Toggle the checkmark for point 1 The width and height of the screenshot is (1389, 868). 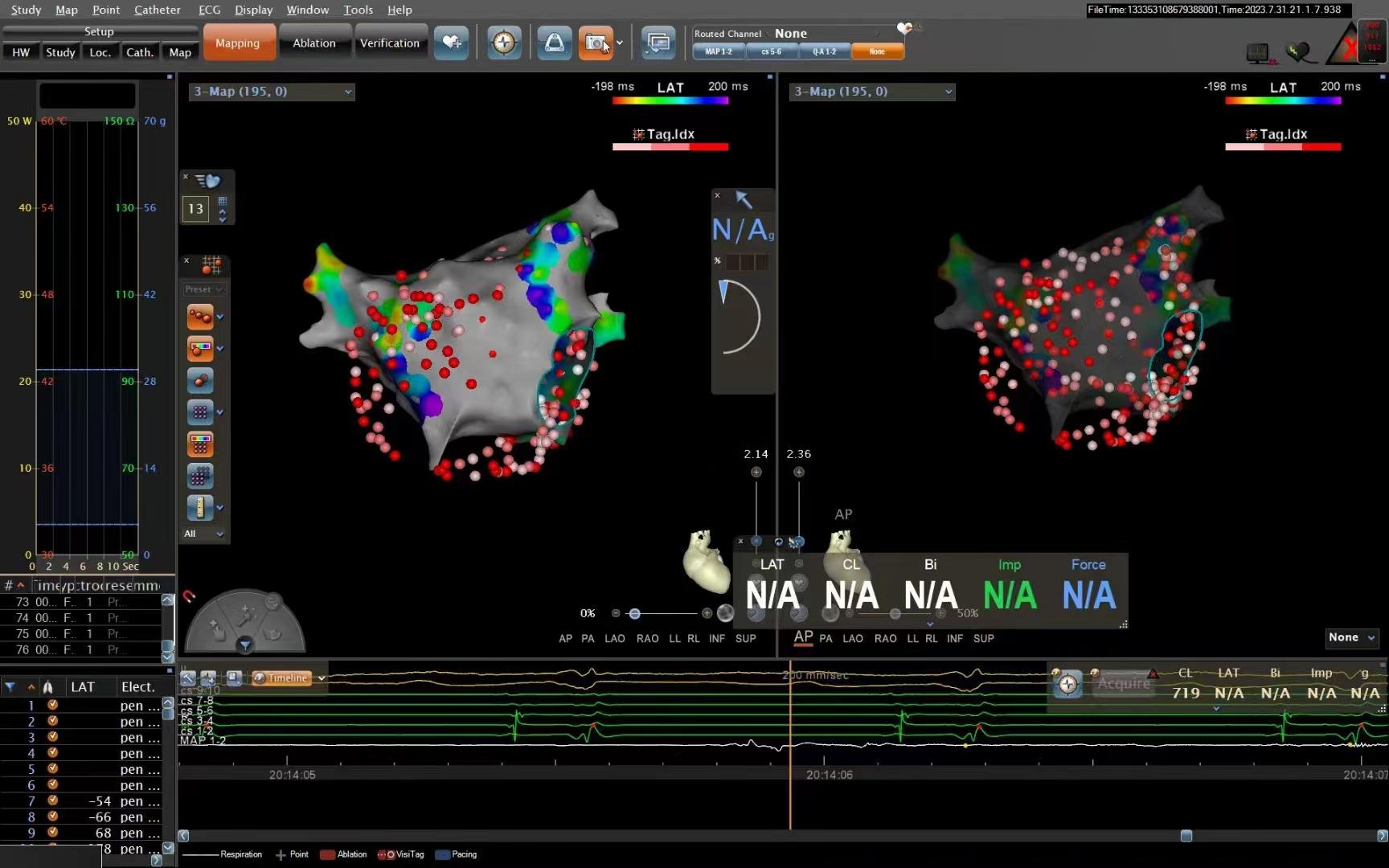pyautogui.click(x=52, y=705)
